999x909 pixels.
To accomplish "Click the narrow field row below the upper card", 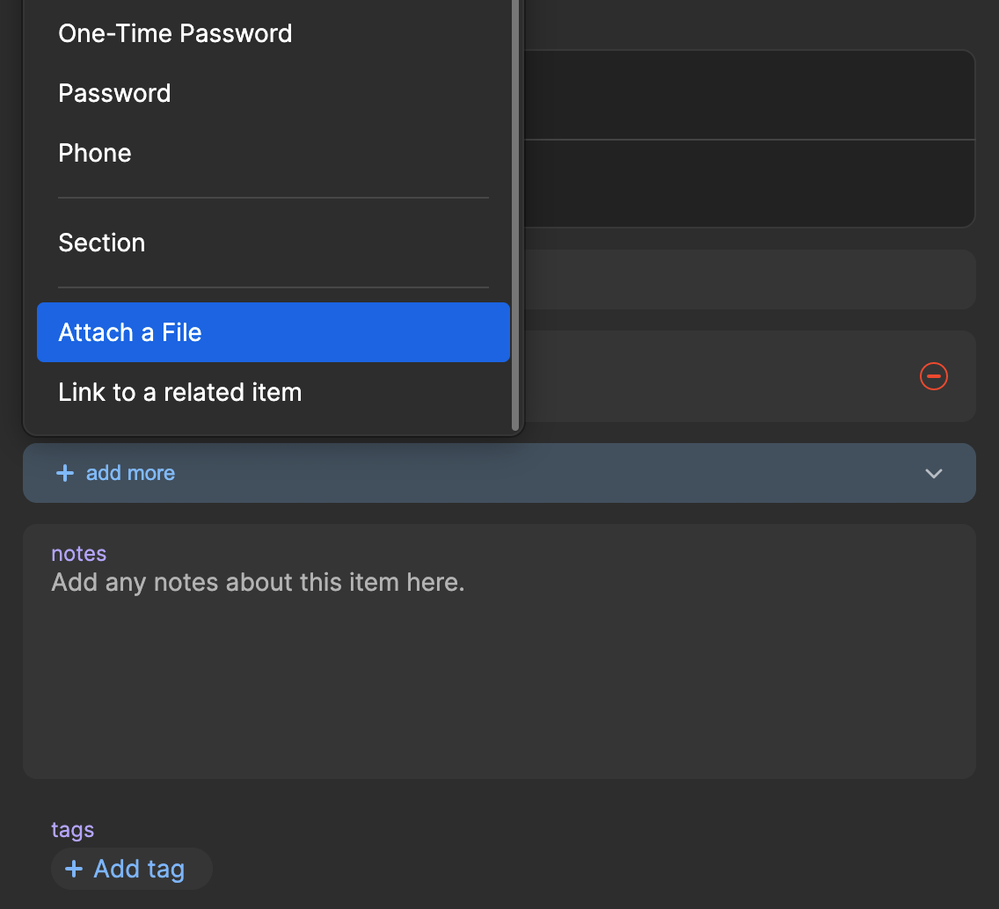I will click(748, 280).
